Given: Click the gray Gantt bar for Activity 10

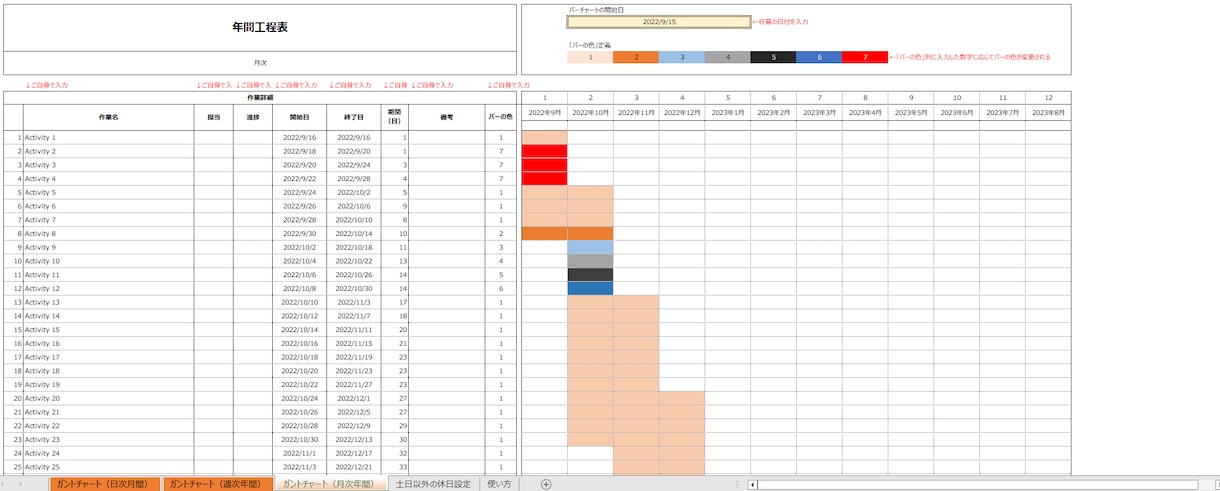Looking at the screenshot, I should click(x=590, y=261).
